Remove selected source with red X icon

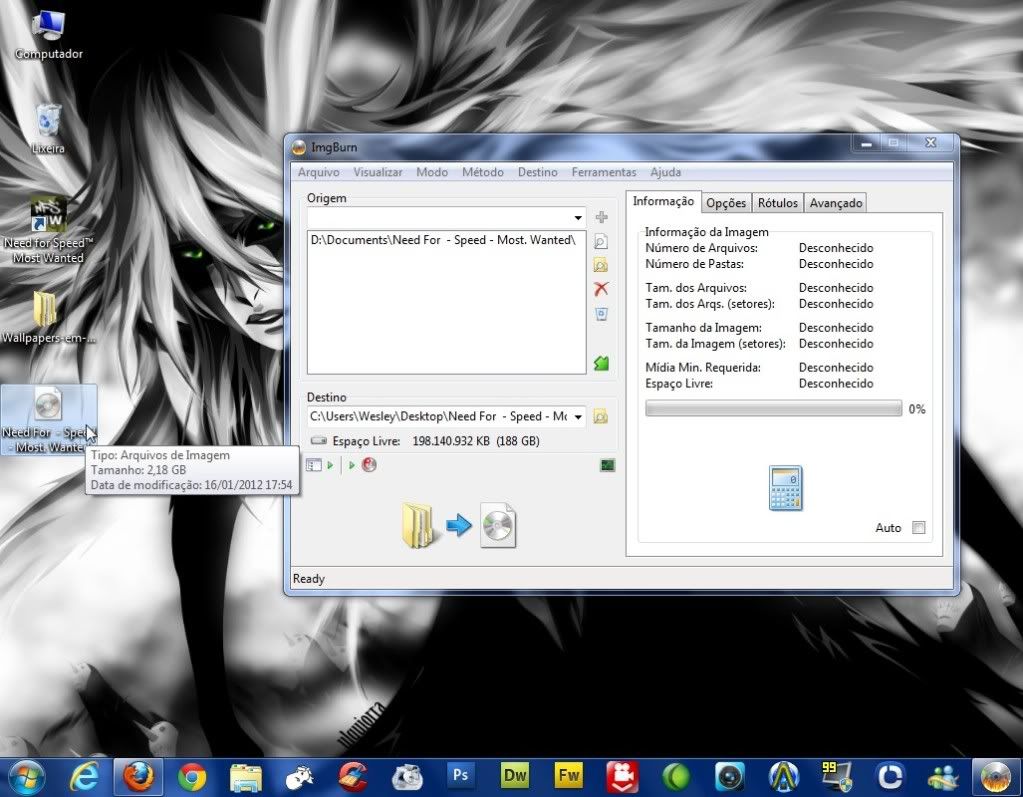click(601, 289)
